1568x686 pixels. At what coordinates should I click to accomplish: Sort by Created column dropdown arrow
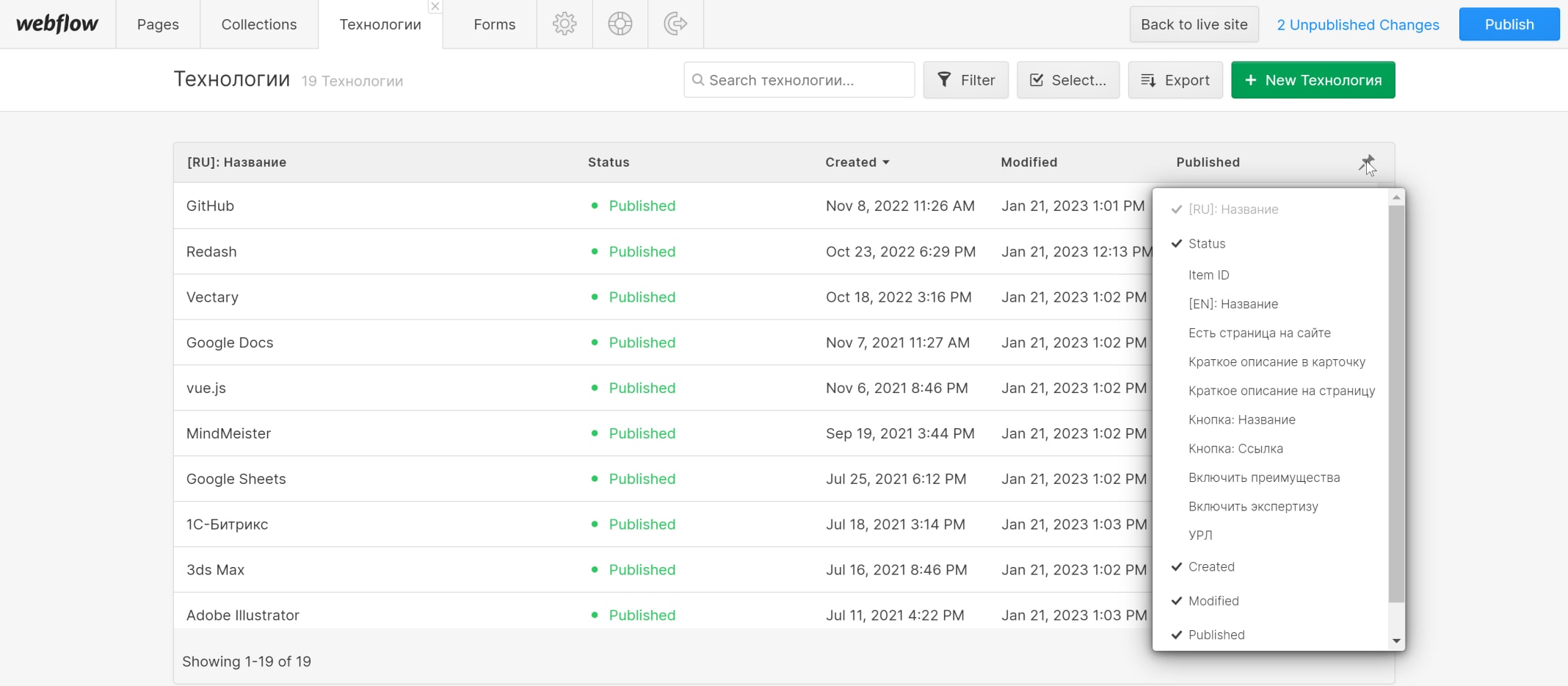tap(886, 162)
